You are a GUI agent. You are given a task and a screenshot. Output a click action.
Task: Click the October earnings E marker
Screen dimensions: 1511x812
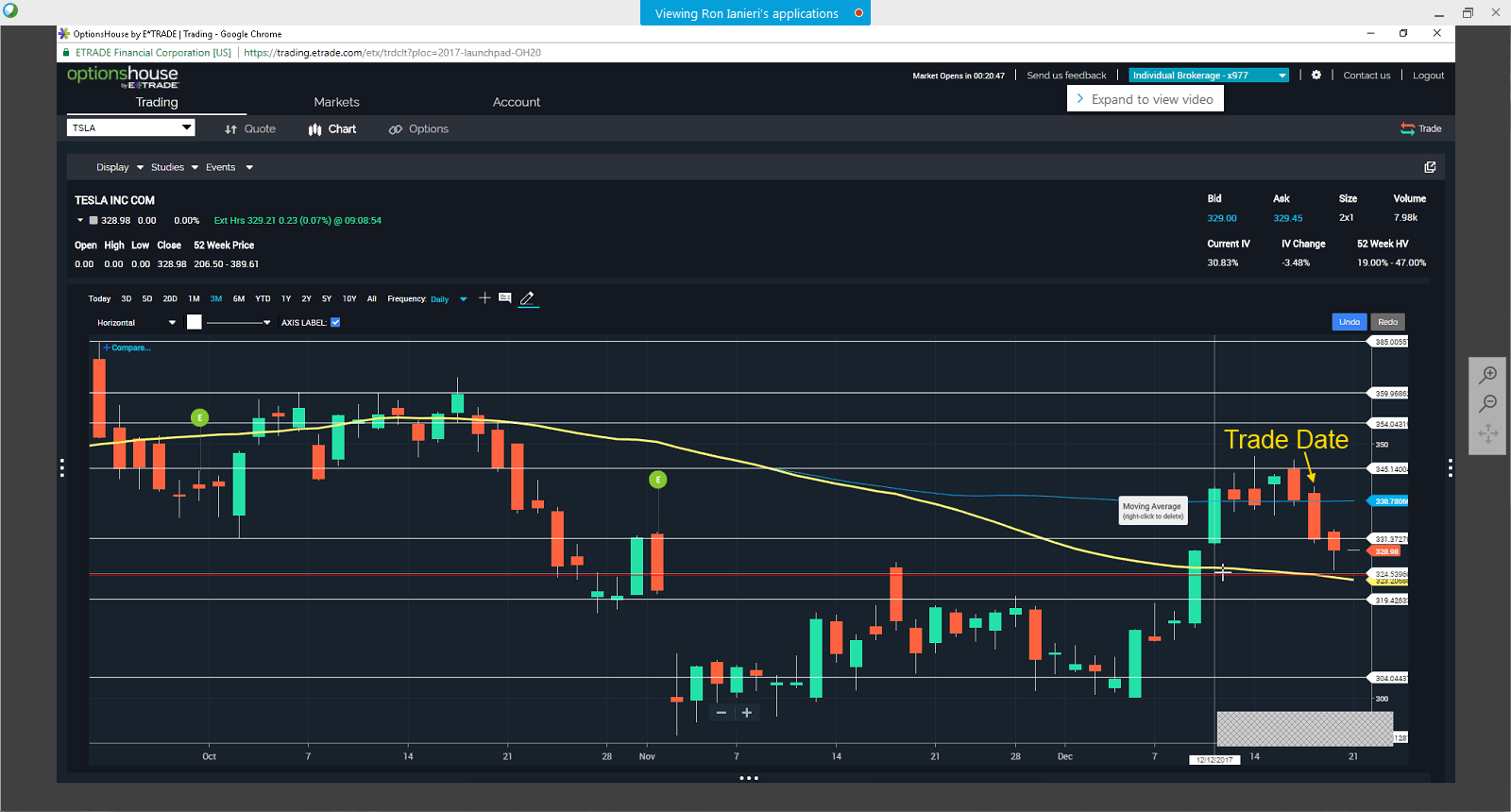(x=199, y=417)
